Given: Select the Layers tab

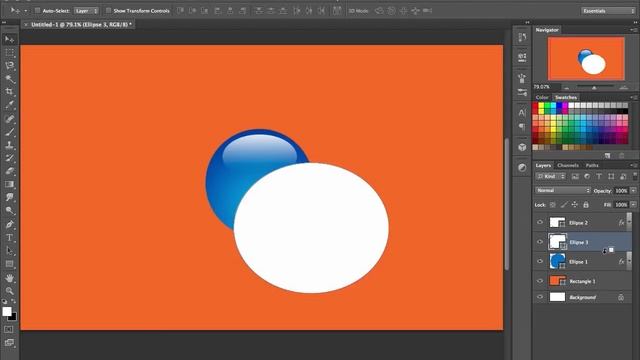Looking at the screenshot, I should pos(543,165).
